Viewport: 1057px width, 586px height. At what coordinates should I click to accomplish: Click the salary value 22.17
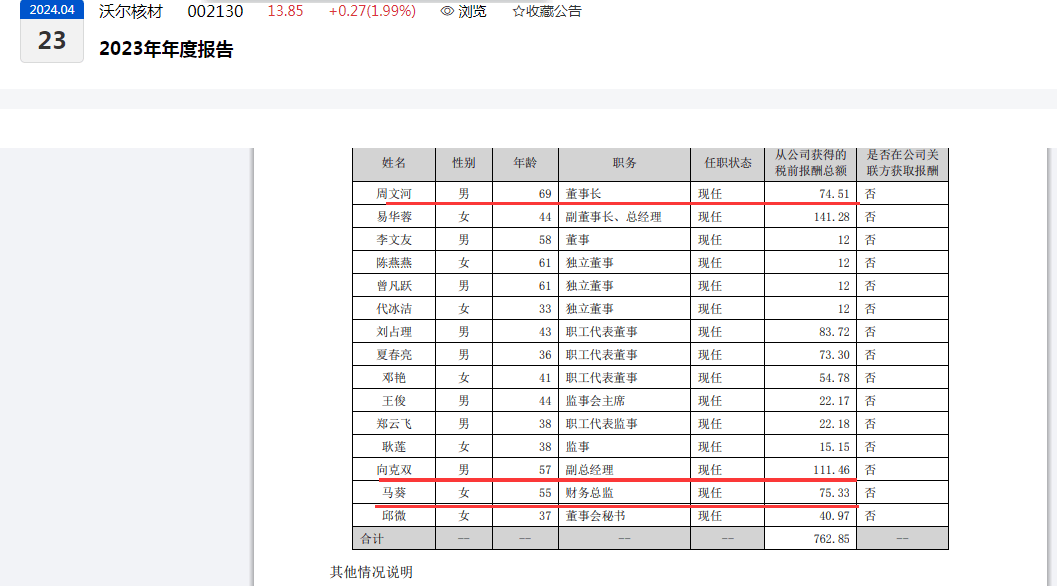click(835, 401)
